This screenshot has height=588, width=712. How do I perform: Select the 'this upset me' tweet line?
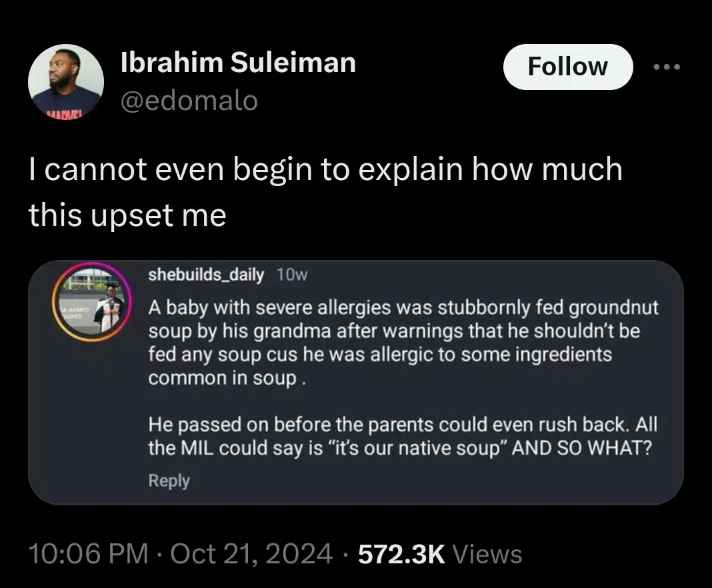tap(128, 215)
